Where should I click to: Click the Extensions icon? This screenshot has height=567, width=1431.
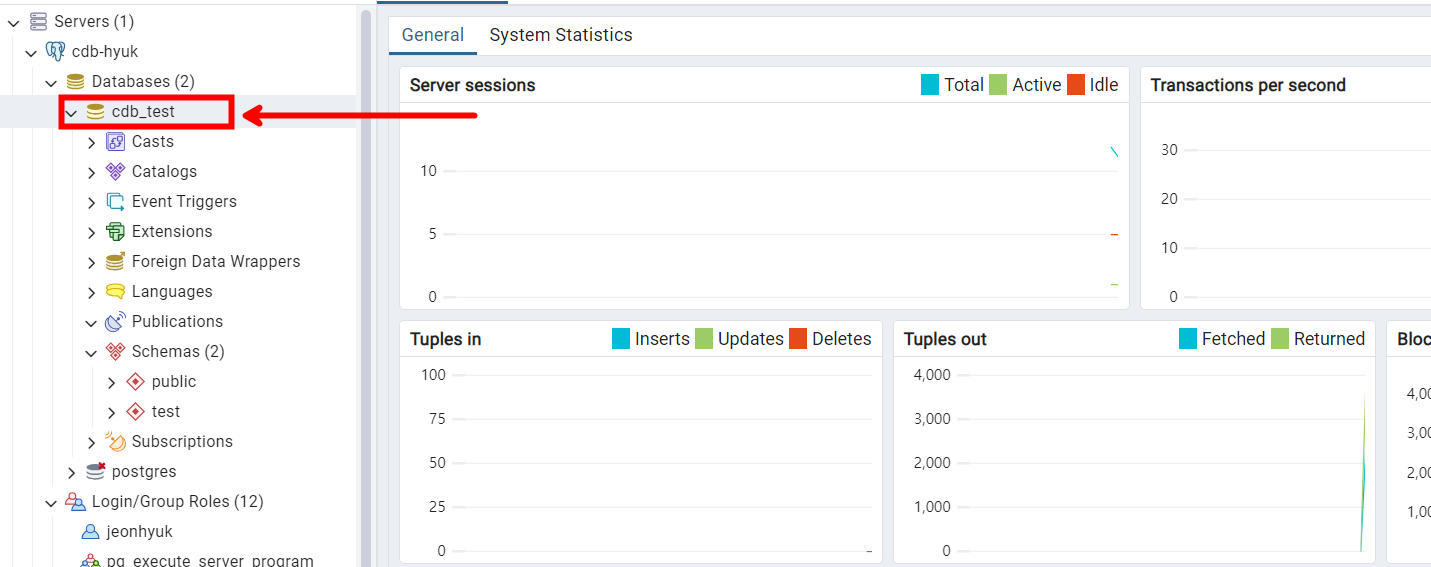pyautogui.click(x=115, y=232)
